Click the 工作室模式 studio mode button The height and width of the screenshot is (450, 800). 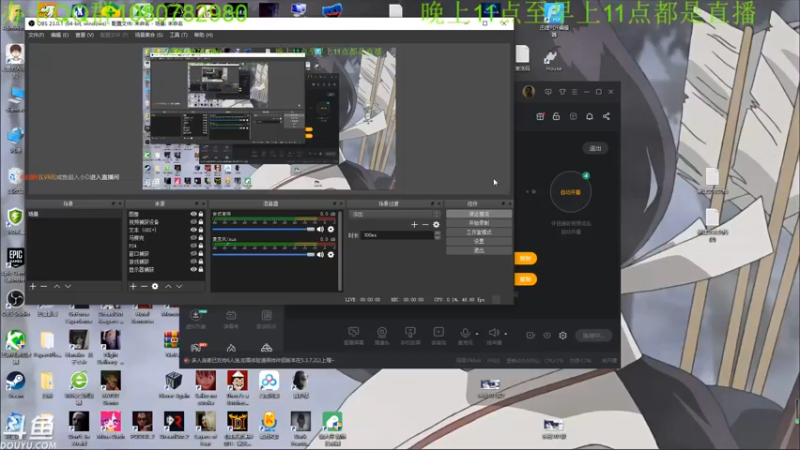479,232
